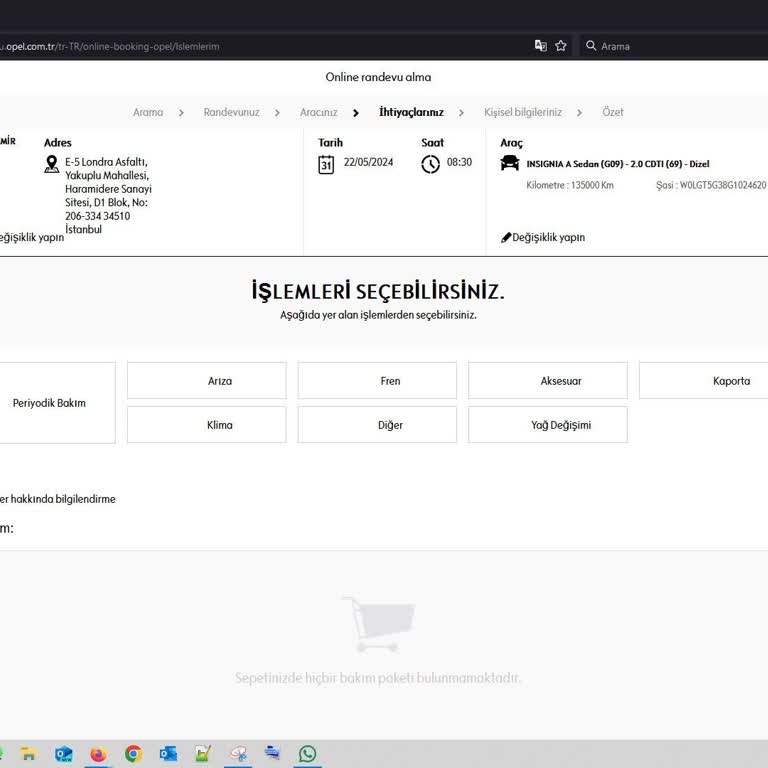Image resolution: width=768 pixels, height=768 pixels.
Task: Go to the Randevunuz step
Action: [x=231, y=112]
